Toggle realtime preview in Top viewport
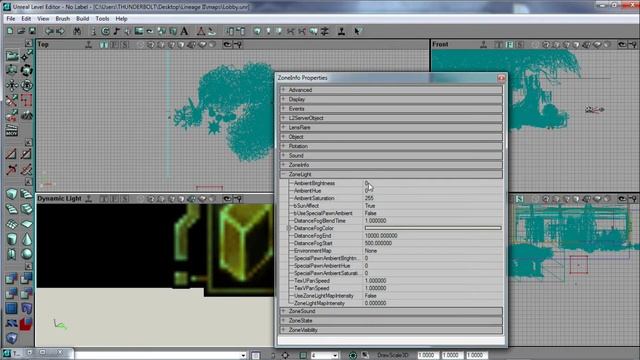Image resolution: width=640 pixels, height=360 pixels. pos(88,44)
